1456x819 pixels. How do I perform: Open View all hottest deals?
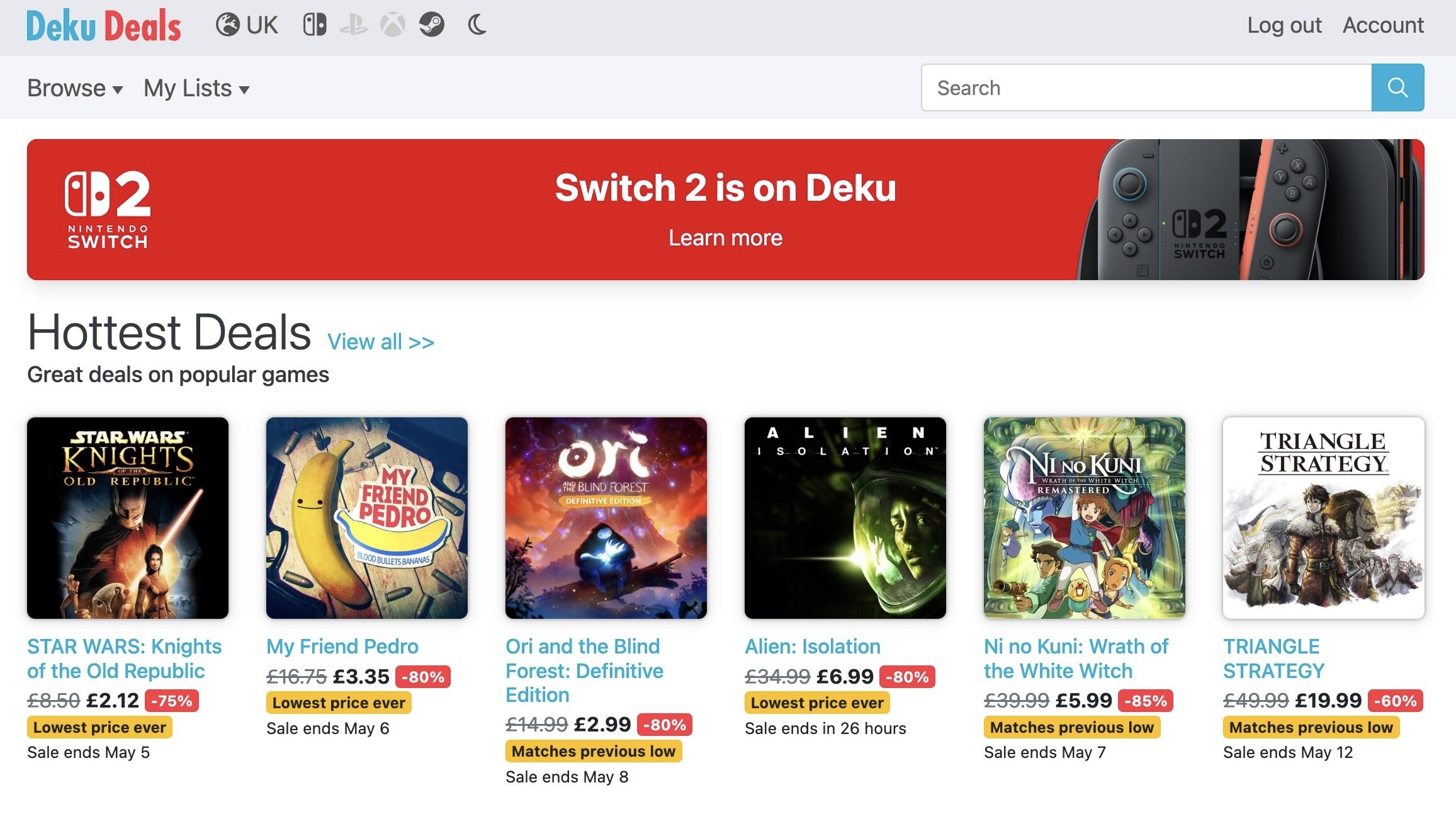pyautogui.click(x=381, y=342)
